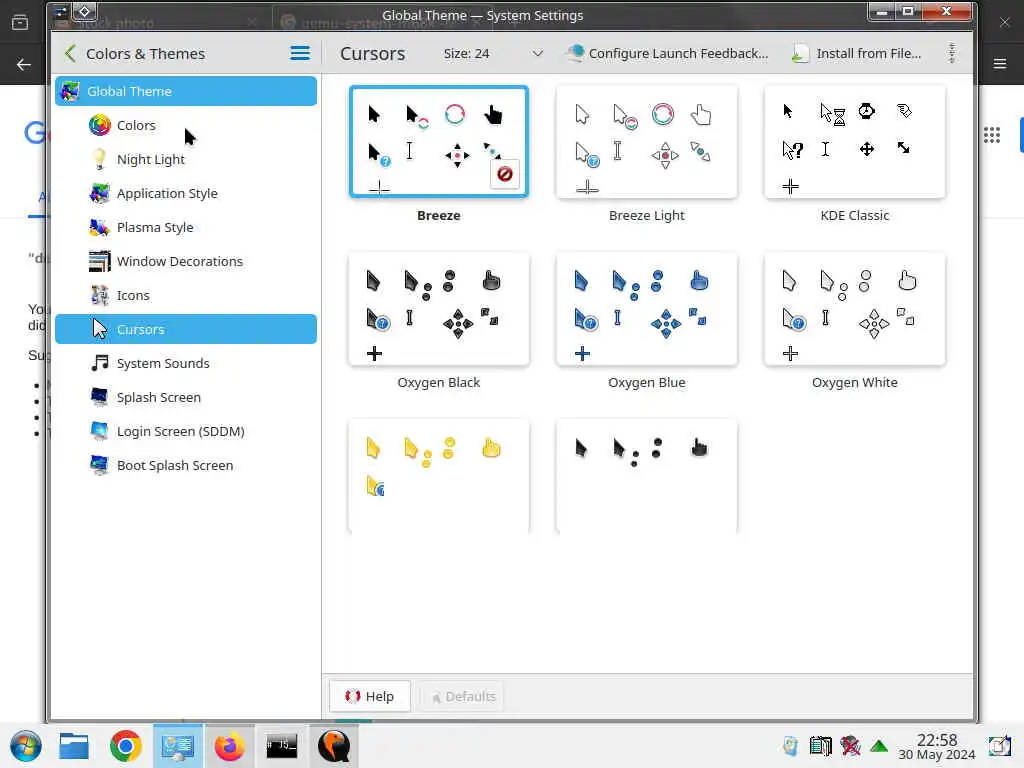Image resolution: width=1024 pixels, height=768 pixels.
Task: Launch Chrome from the taskbar
Action: [126, 746]
